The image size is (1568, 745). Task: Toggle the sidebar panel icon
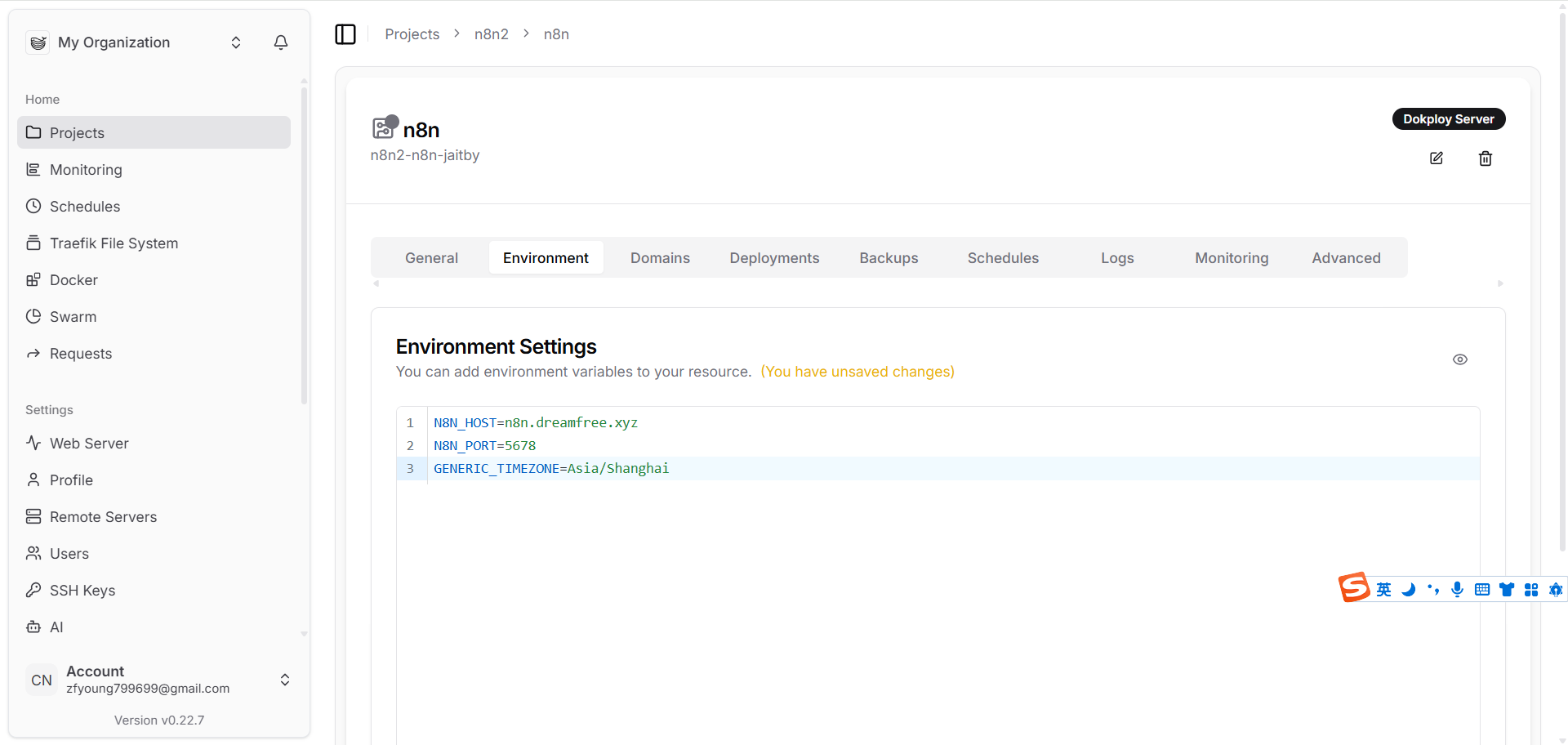(x=345, y=34)
